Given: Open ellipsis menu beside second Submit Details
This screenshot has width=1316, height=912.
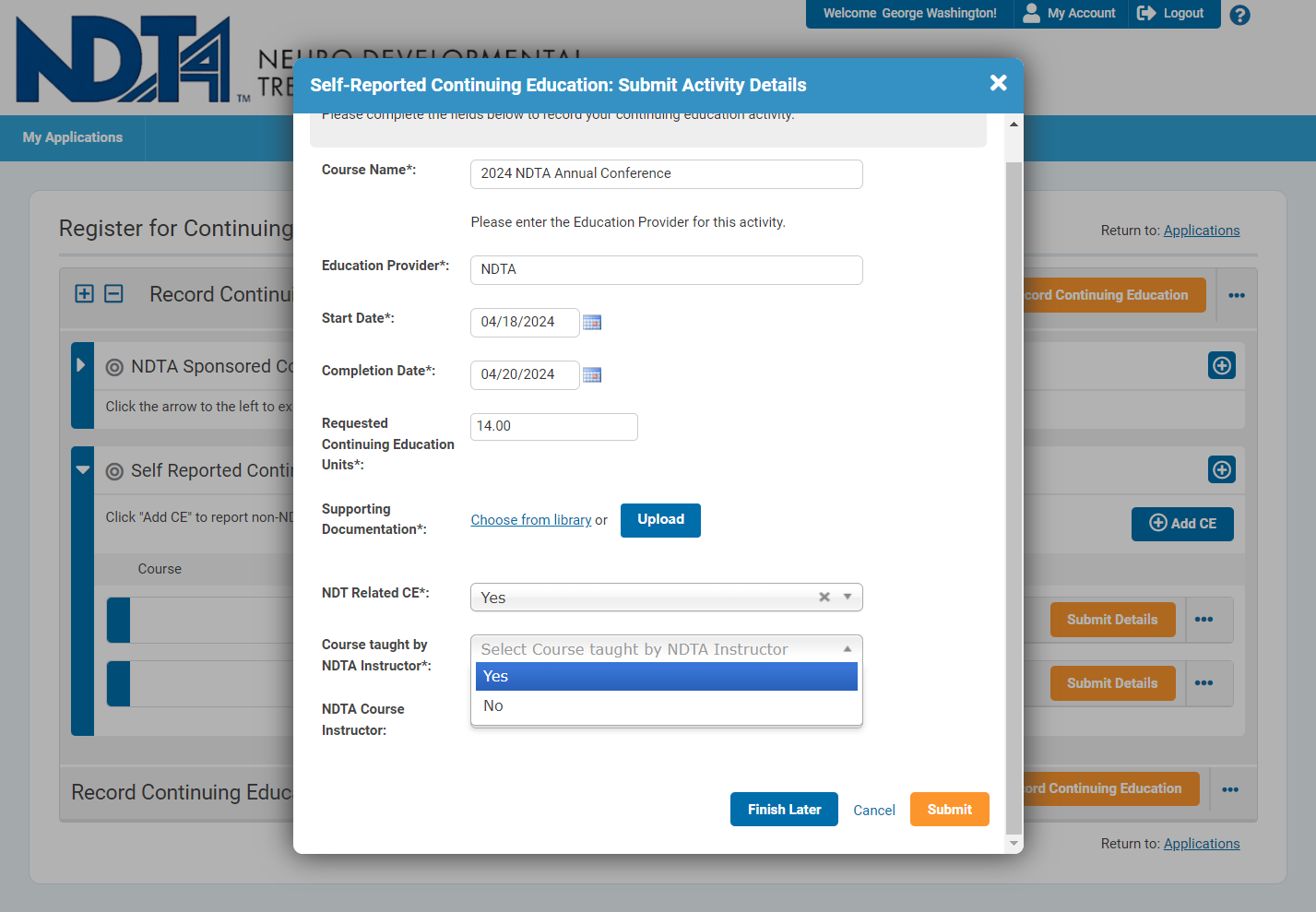Looking at the screenshot, I should click(1203, 683).
